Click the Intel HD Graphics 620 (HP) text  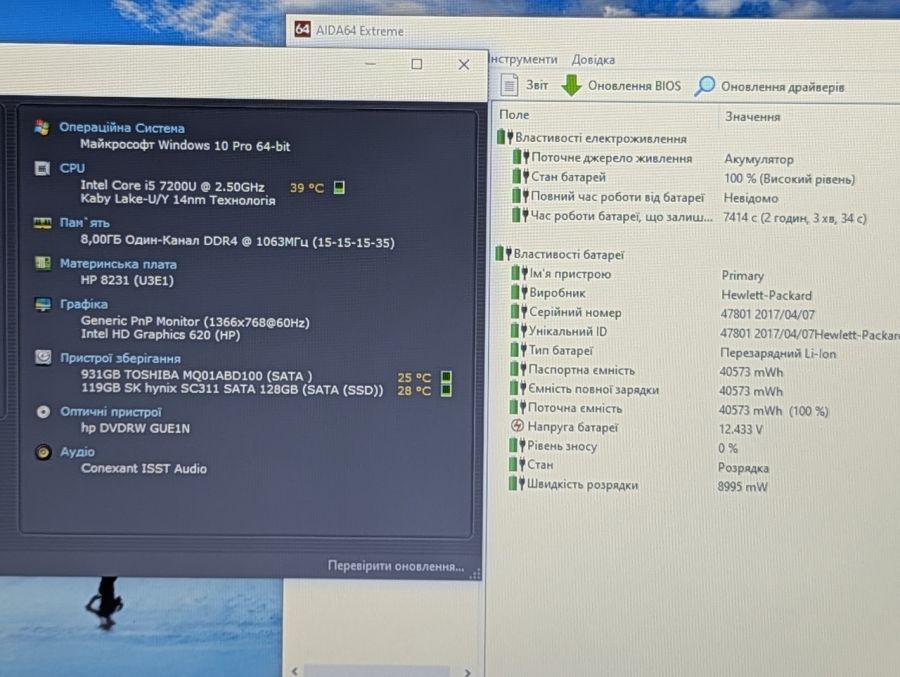coord(161,334)
